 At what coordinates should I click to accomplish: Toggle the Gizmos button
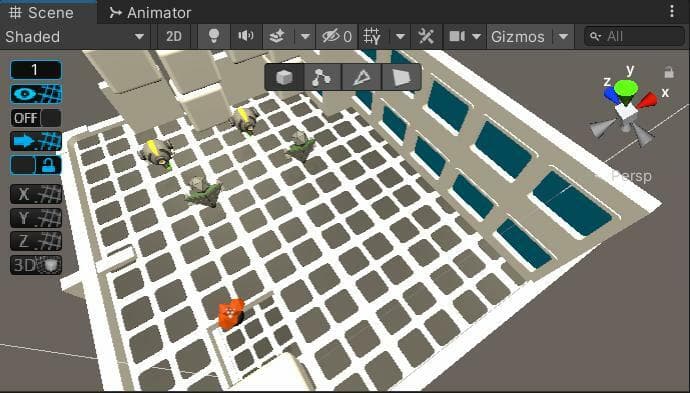coord(518,37)
